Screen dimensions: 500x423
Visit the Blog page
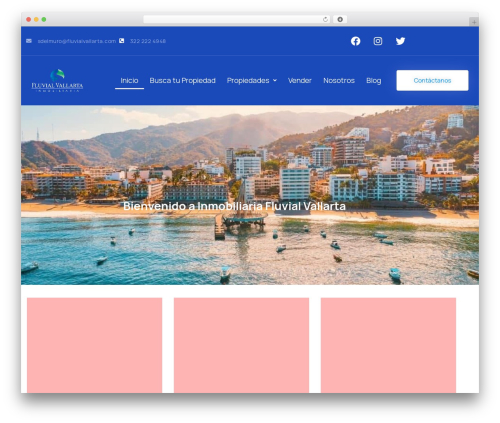click(x=374, y=80)
